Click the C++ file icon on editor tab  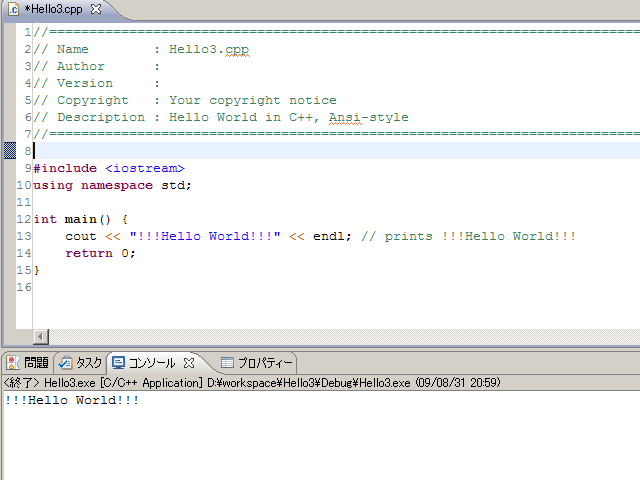13,9
